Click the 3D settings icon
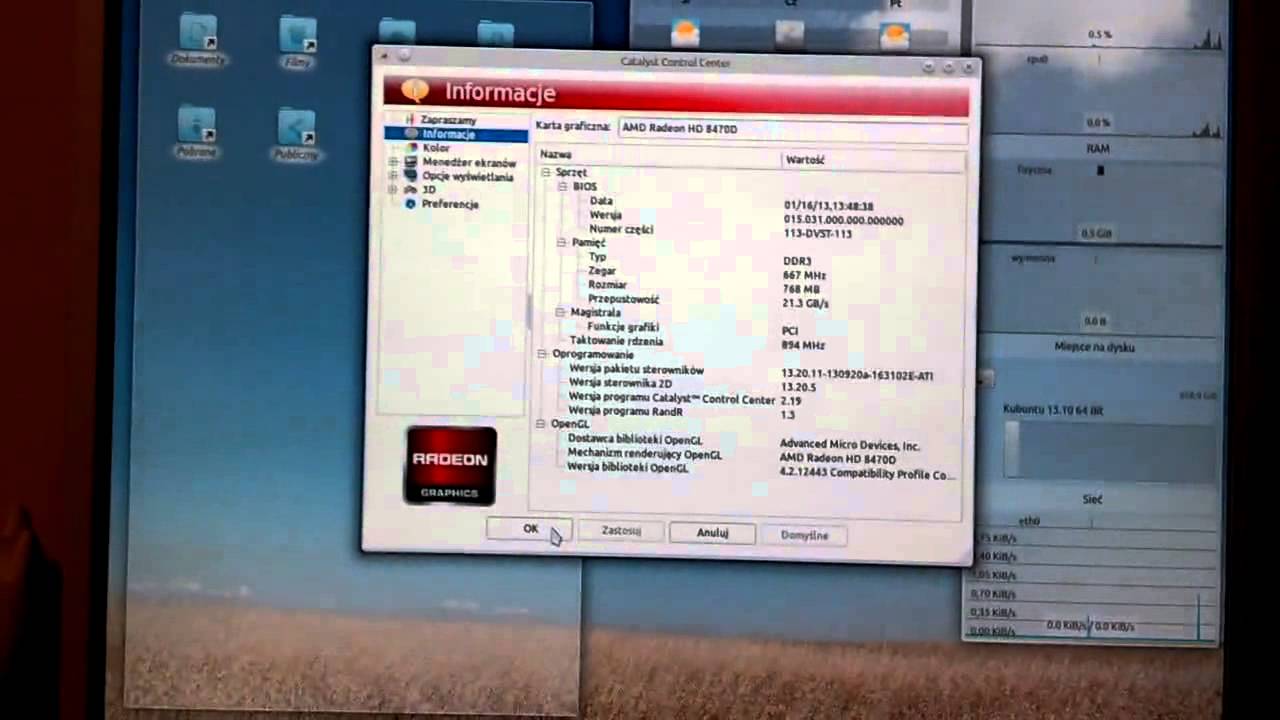 click(410, 190)
